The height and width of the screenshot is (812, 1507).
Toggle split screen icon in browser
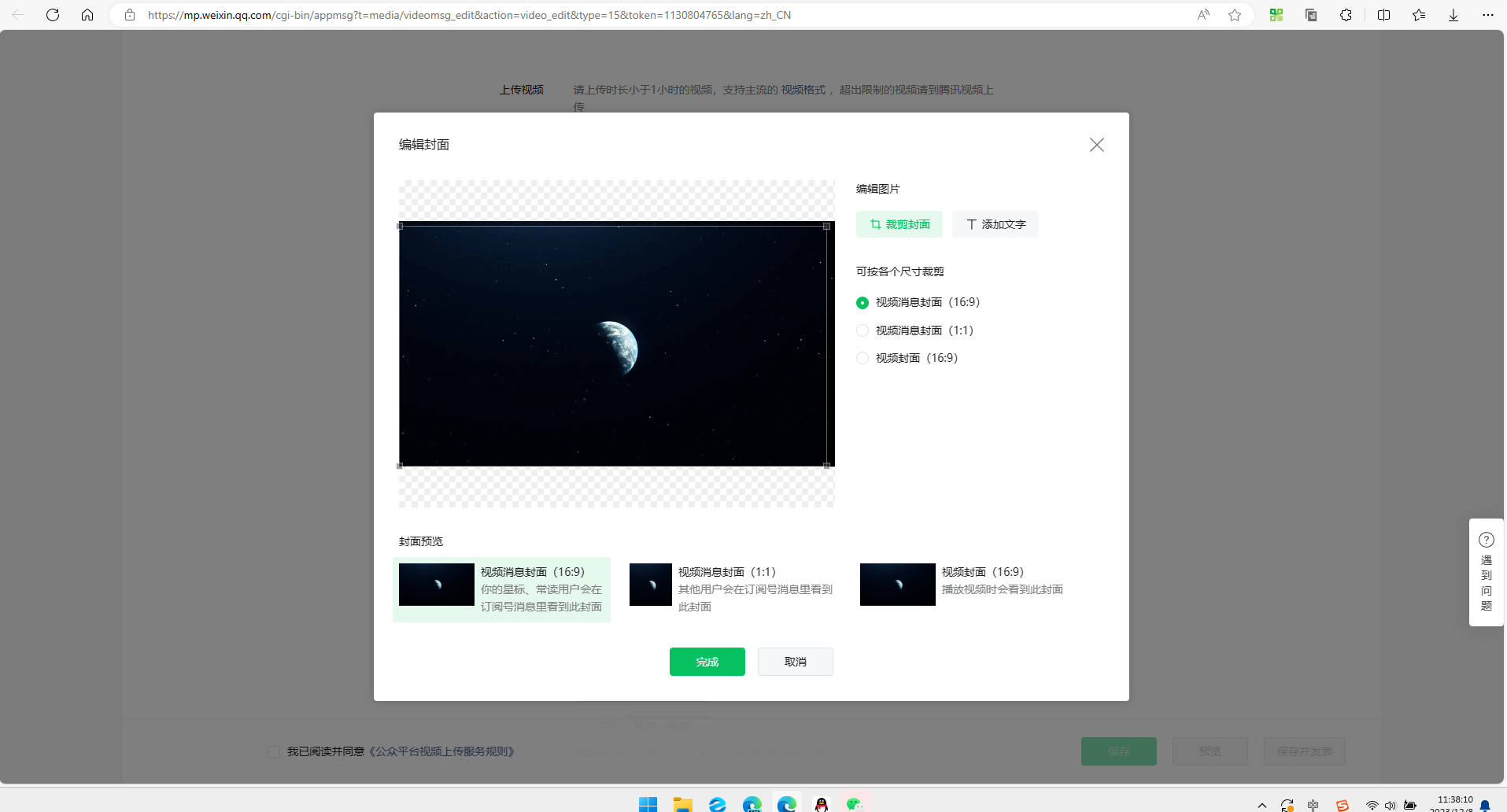pyautogui.click(x=1383, y=15)
